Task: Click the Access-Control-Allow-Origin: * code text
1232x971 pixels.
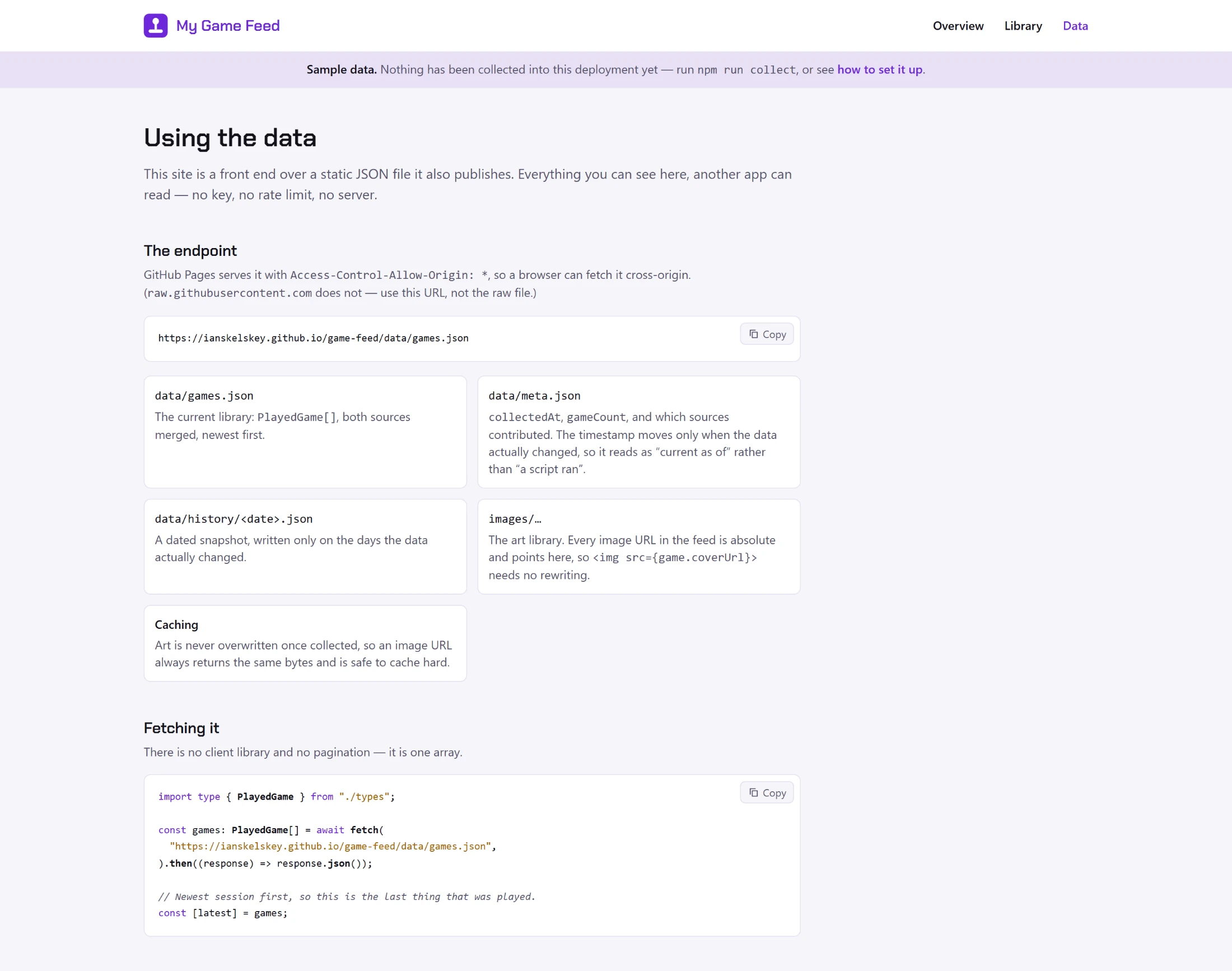Action: tap(389, 275)
